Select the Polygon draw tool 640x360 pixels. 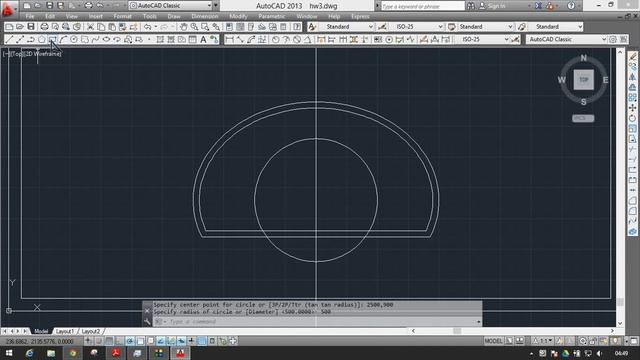click(41, 39)
